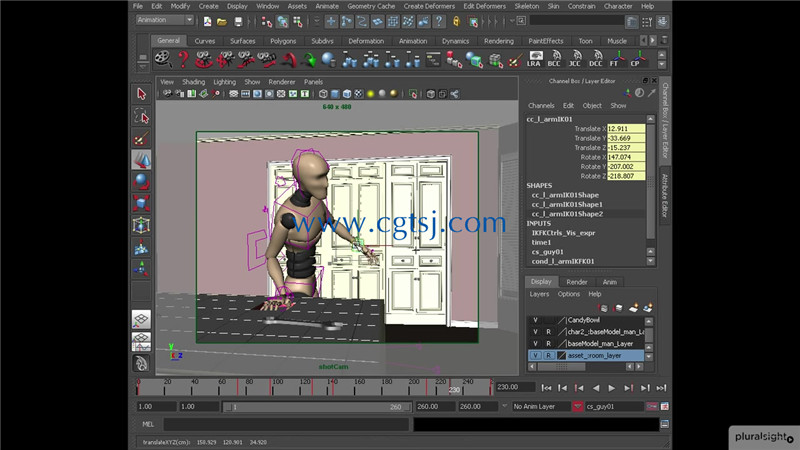Viewport: 800px width, 450px height.
Task: Toggle the auto keyframe button
Action: click(652, 407)
